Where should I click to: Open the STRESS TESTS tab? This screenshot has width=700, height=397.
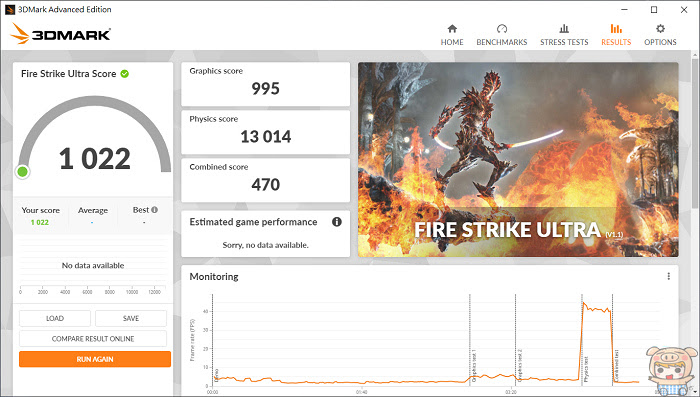pyautogui.click(x=564, y=35)
